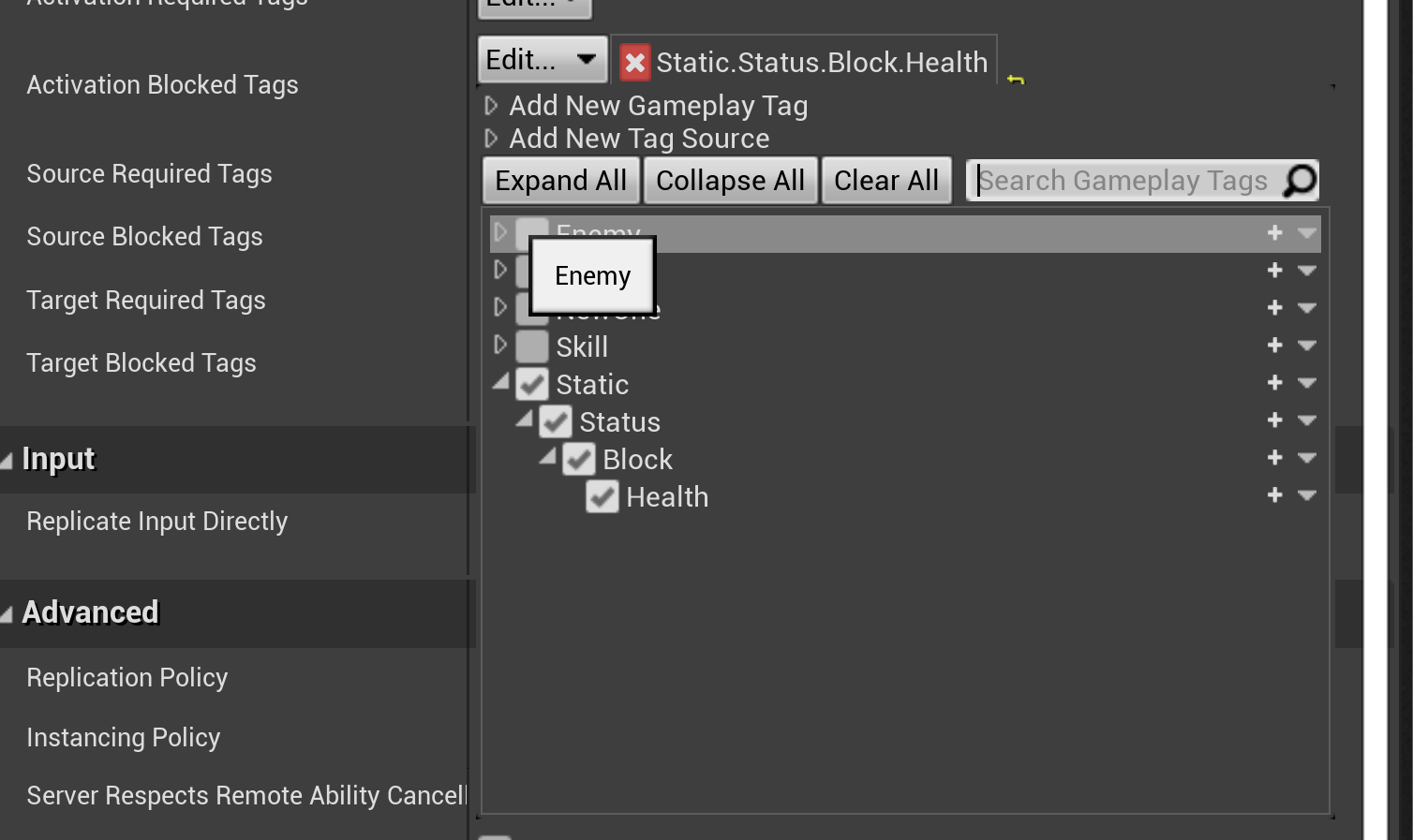The image size is (1413, 840).
Task: Collapse the Advanced section
Action: point(7,612)
